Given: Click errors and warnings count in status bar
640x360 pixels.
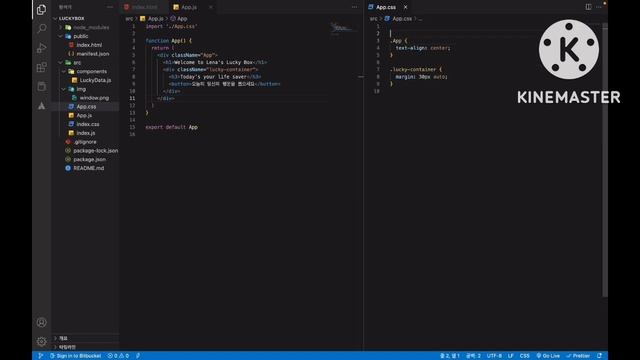Looking at the screenshot, I should (x=118, y=356).
